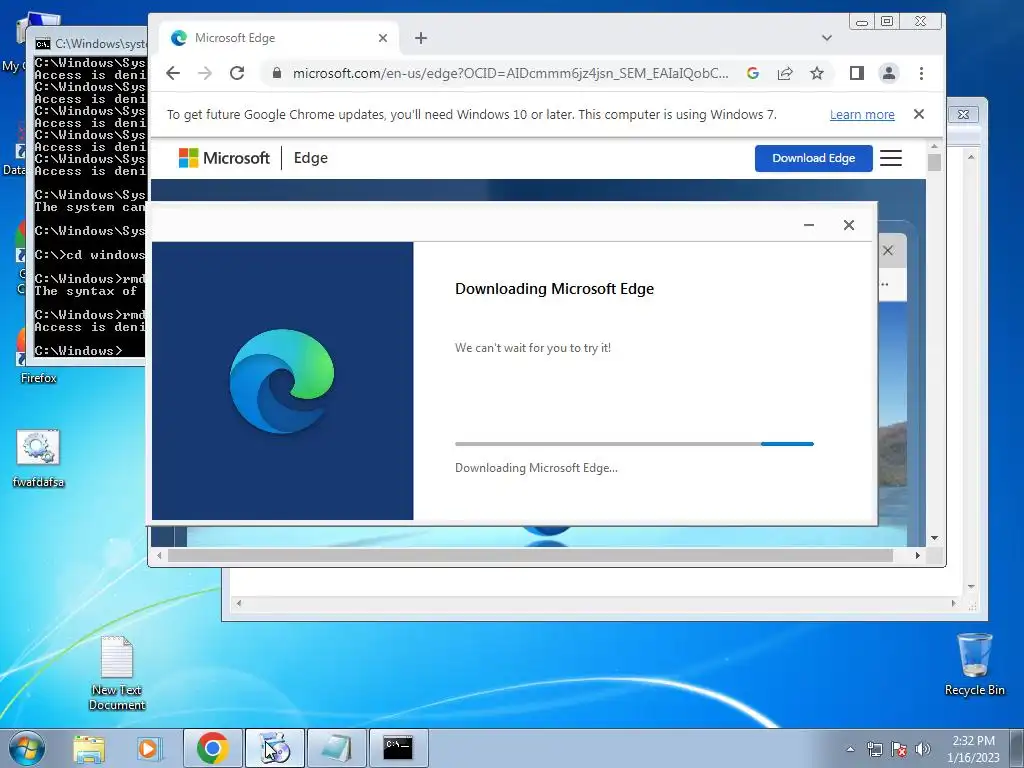Close the gray panel behind the installer
This screenshot has width=1024, height=768.
pos(888,251)
